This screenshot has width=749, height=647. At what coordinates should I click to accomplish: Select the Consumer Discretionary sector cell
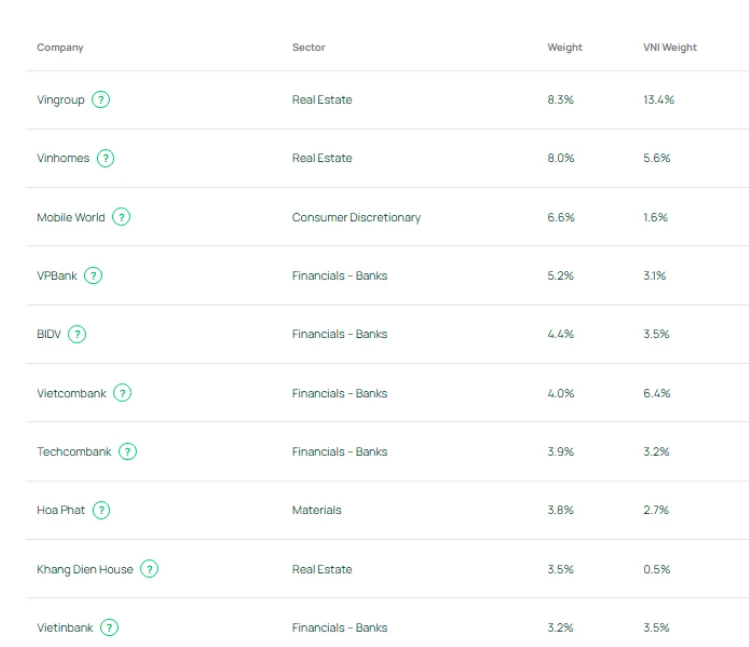(x=356, y=217)
